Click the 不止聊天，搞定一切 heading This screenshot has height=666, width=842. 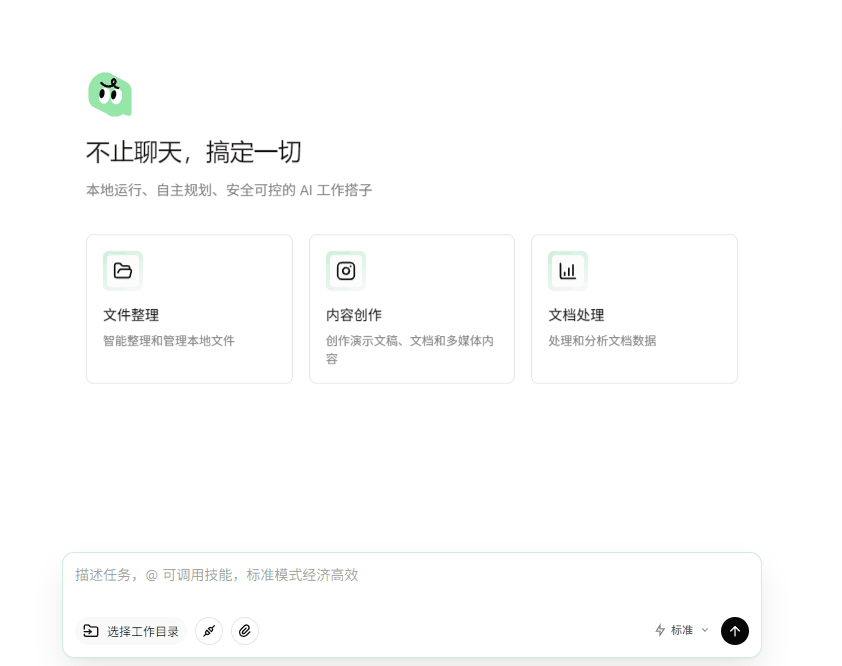coord(194,152)
